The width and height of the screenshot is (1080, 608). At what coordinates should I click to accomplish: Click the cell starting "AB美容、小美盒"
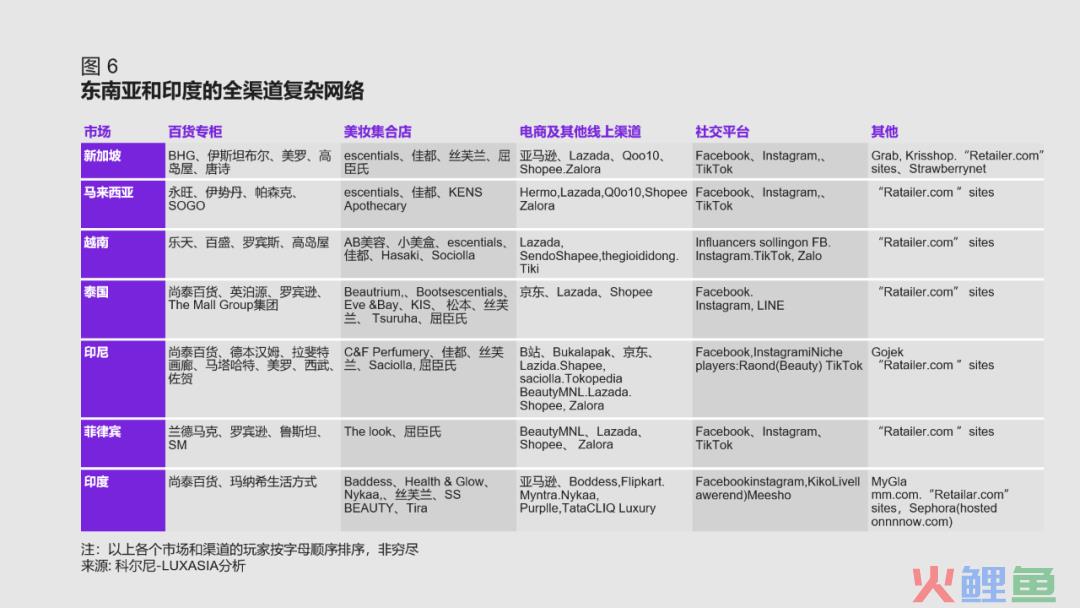[428, 254]
